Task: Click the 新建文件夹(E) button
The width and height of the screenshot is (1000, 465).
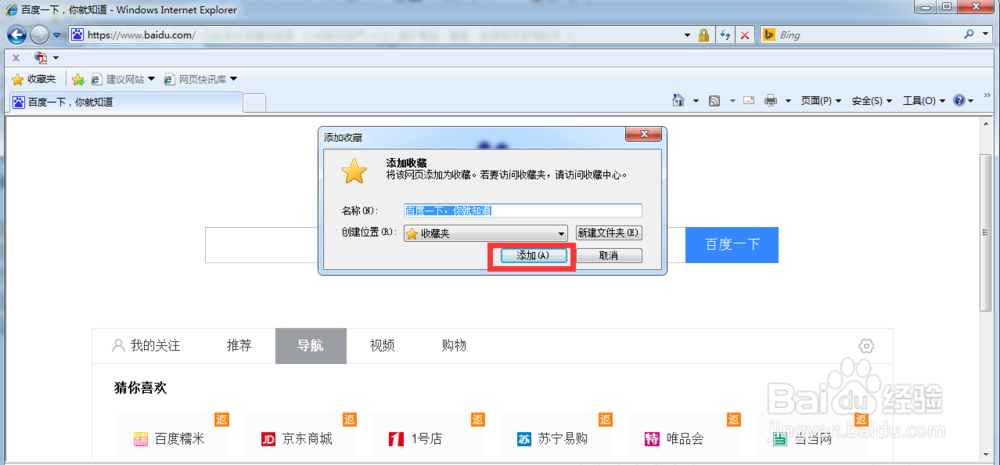Action: (x=608, y=233)
